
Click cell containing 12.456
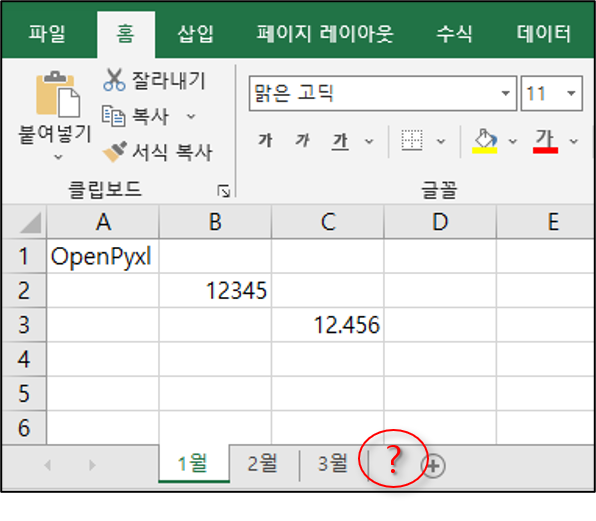click(328, 325)
